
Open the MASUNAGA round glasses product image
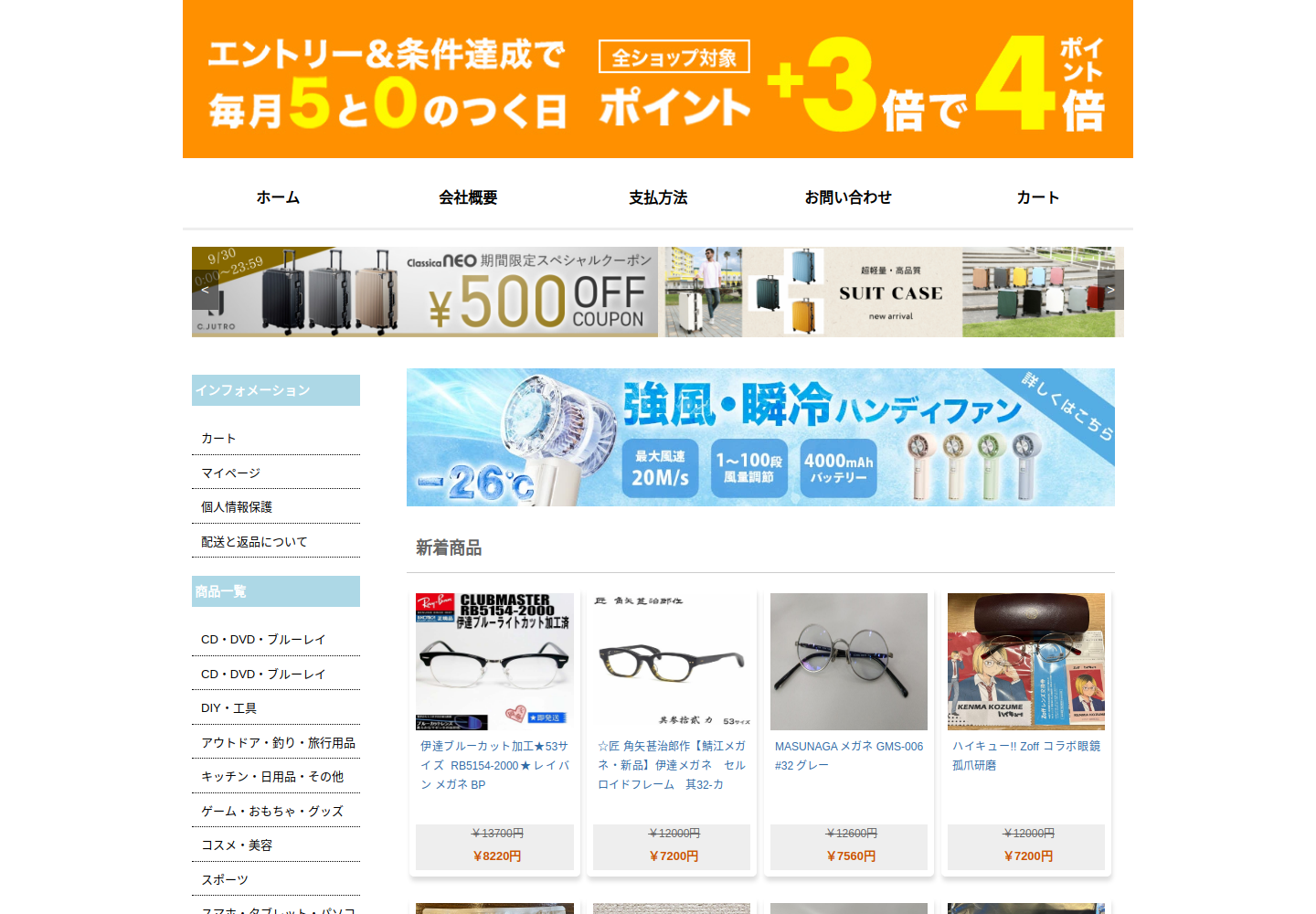pyautogui.click(x=849, y=662)
